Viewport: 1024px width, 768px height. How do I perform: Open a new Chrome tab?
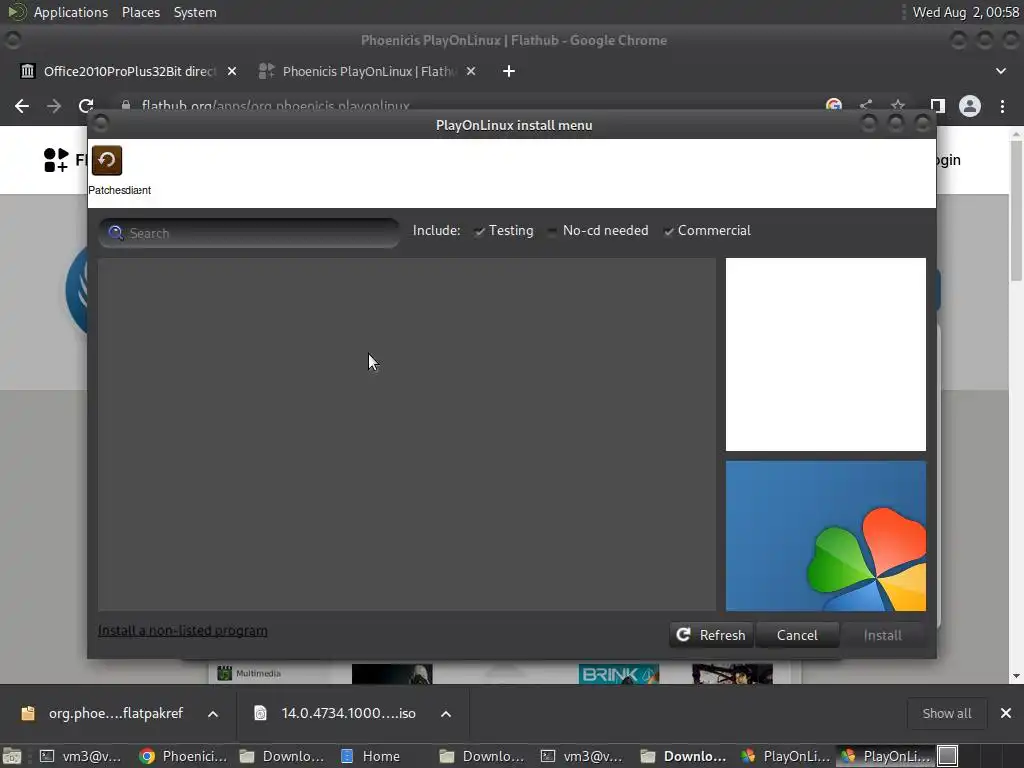509,71
